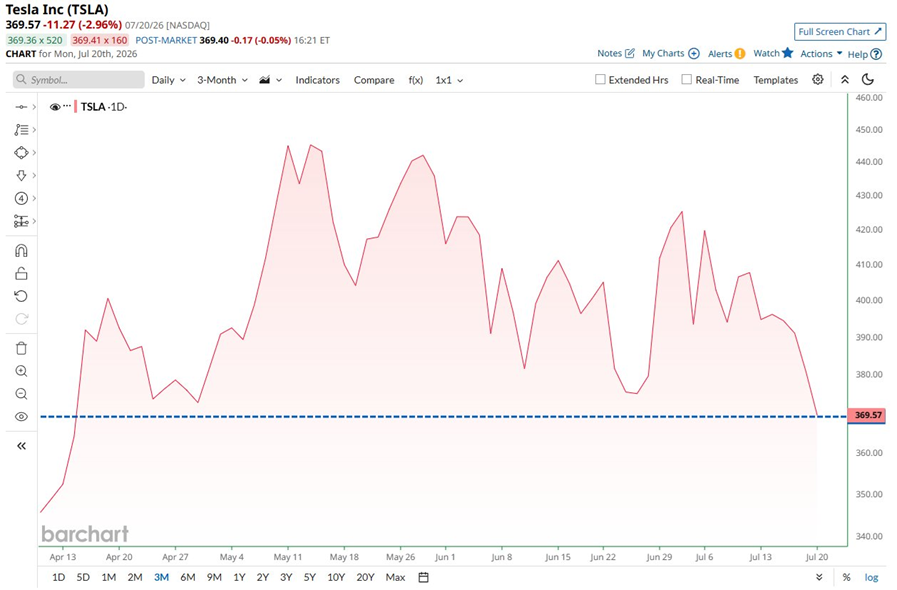This screenshot has width=897, height=590.
Task: Open chart settings gear icon
Action: click(x=817, y=80)
